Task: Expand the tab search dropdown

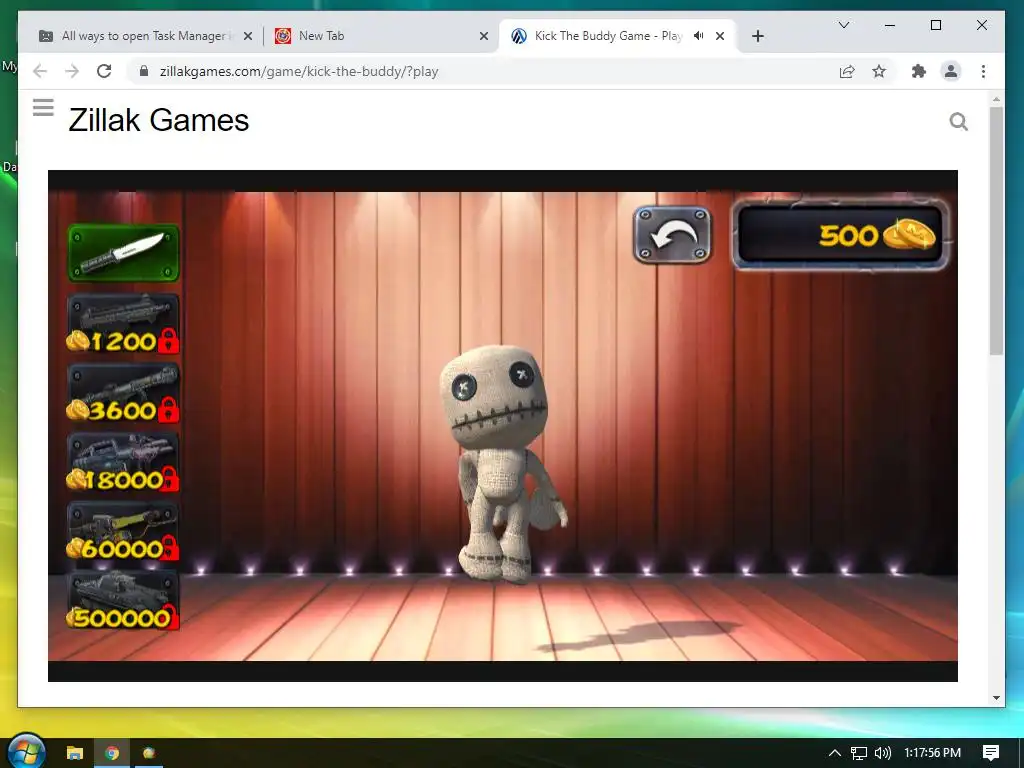Action: coord(844,25)
